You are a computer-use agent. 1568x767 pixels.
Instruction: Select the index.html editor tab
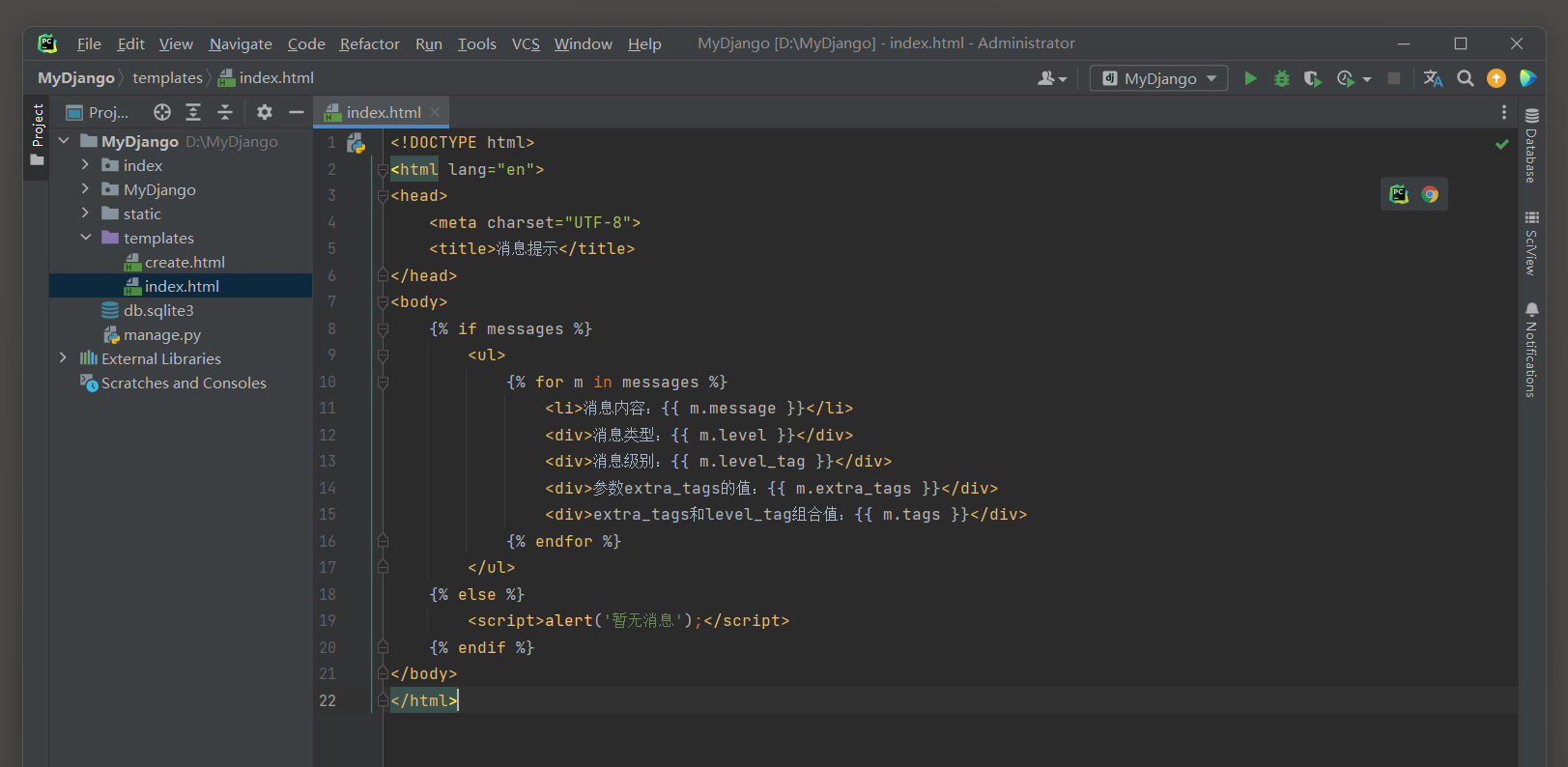pyautogui.click(x=383, y=112)
